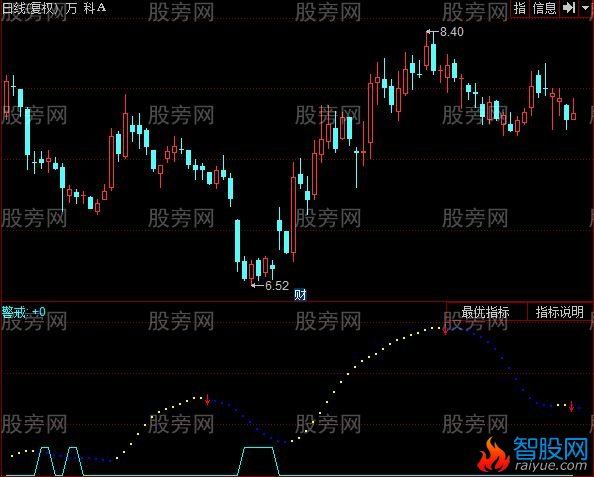The height and width of the screenshot is (477, 594).
Task: Click the 6.52 low price label
Action: [277, 285]
